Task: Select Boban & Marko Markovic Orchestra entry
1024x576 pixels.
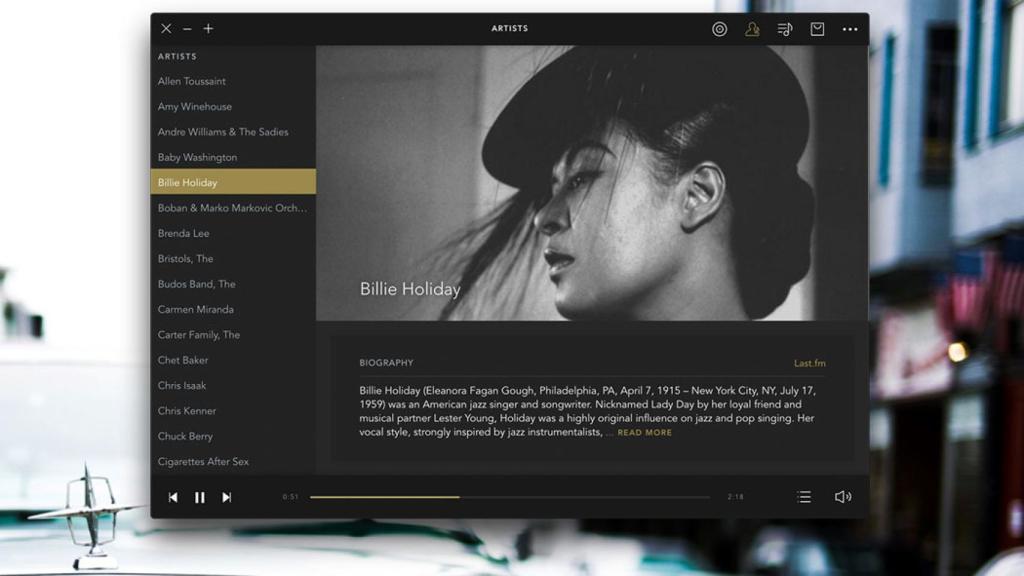Action: 232,208
